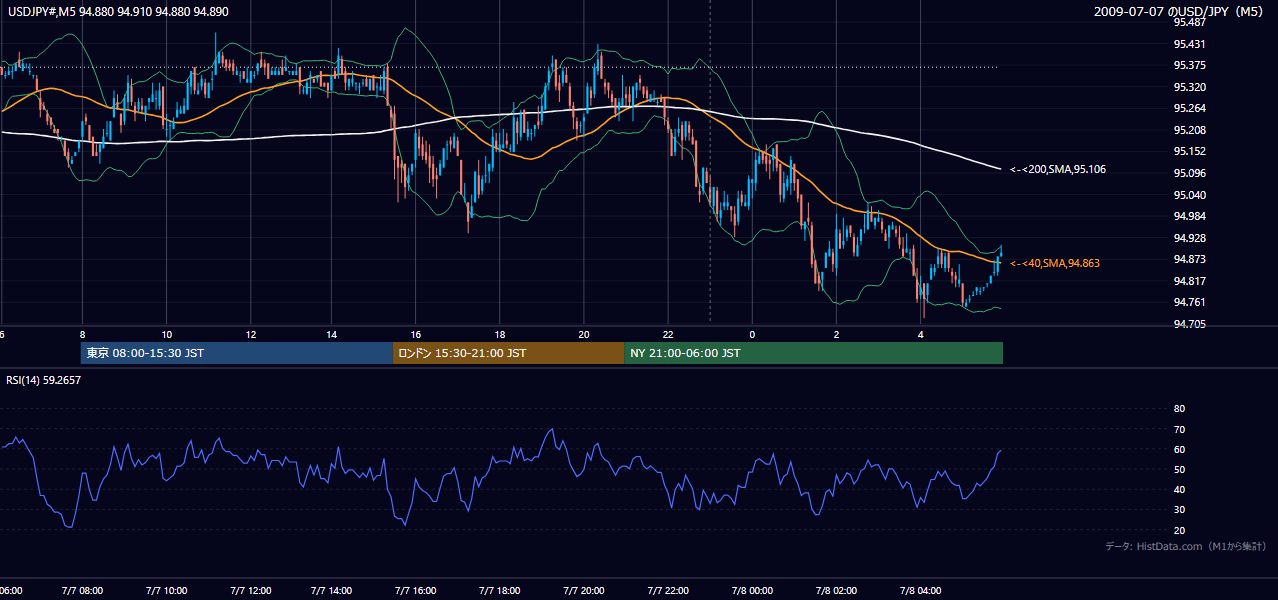Click hour label 4 under price chart
1278x600 pixels.
pos(920,334)
